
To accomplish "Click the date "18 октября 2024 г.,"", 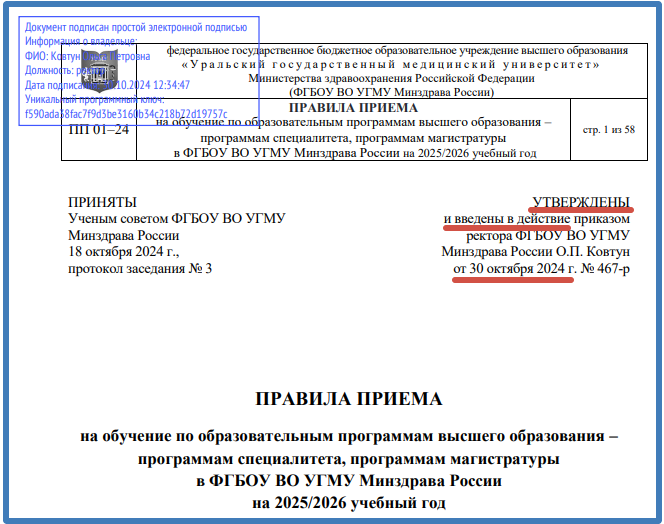I will (124, 252).
